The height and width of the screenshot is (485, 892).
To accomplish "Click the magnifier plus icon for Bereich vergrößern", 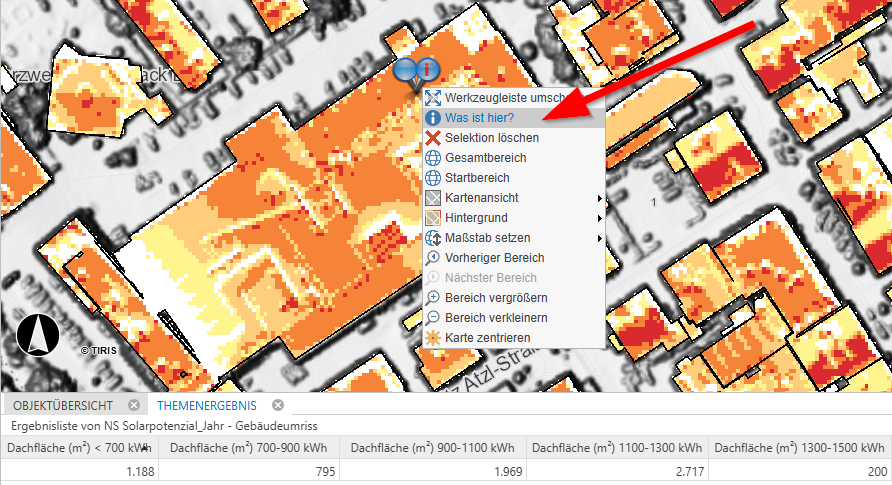I will click(x=433, y=298).
